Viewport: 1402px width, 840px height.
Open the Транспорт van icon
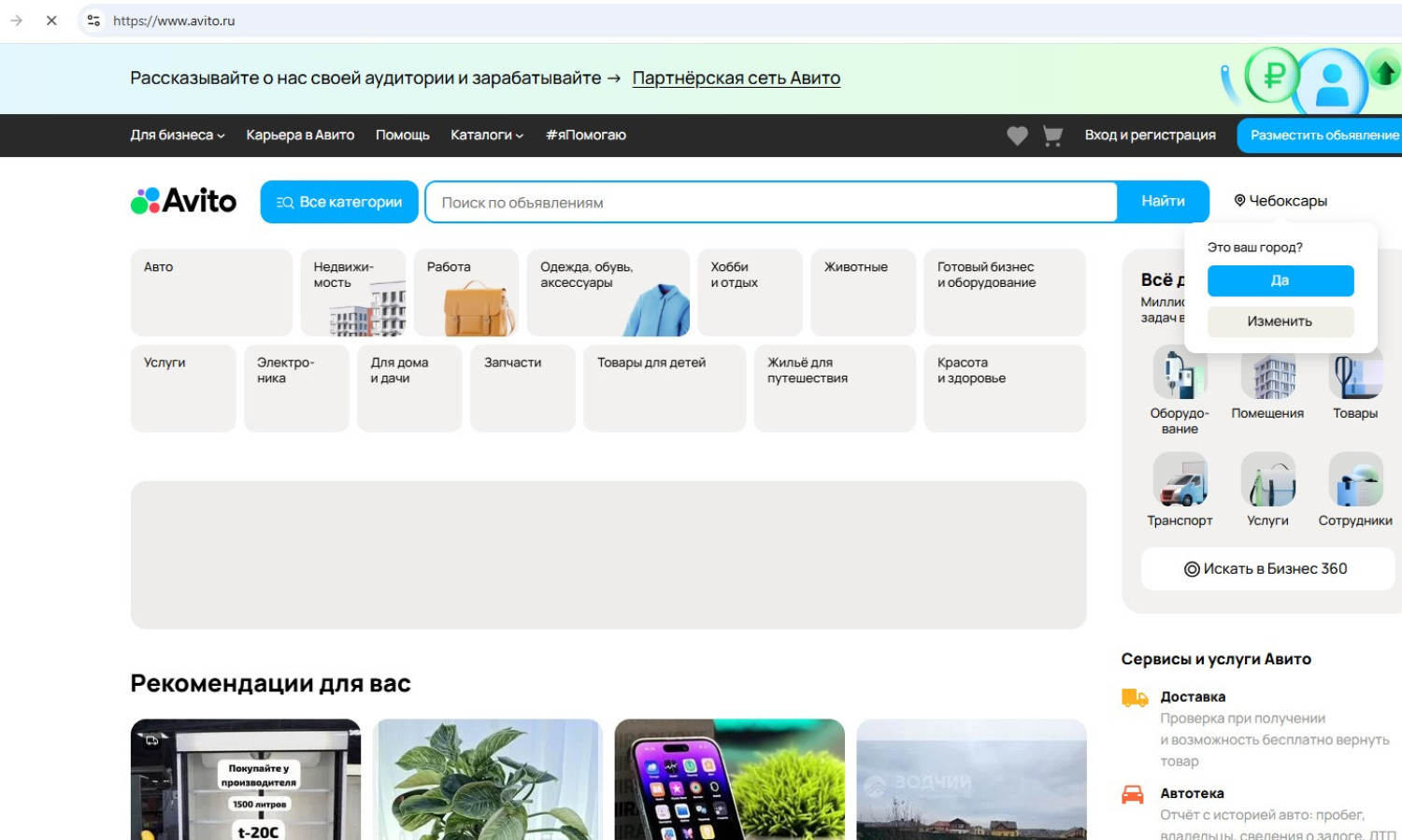(x=1180, y=479)
